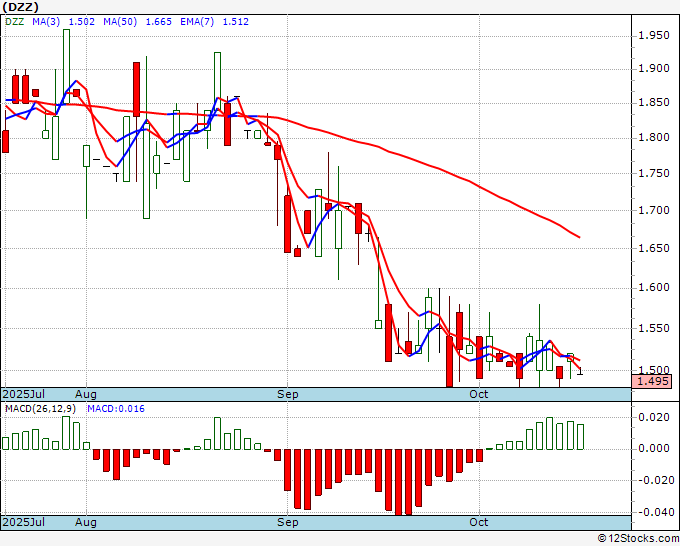Click the 1.900 price axis label
The image size is (680, 546).
tap(654, 69)
